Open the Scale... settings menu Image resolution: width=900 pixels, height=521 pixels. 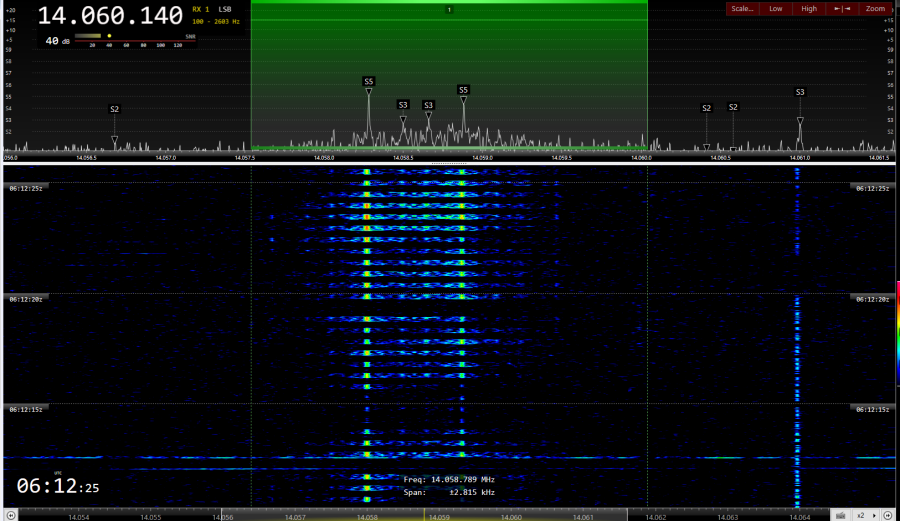coord(742,9)
